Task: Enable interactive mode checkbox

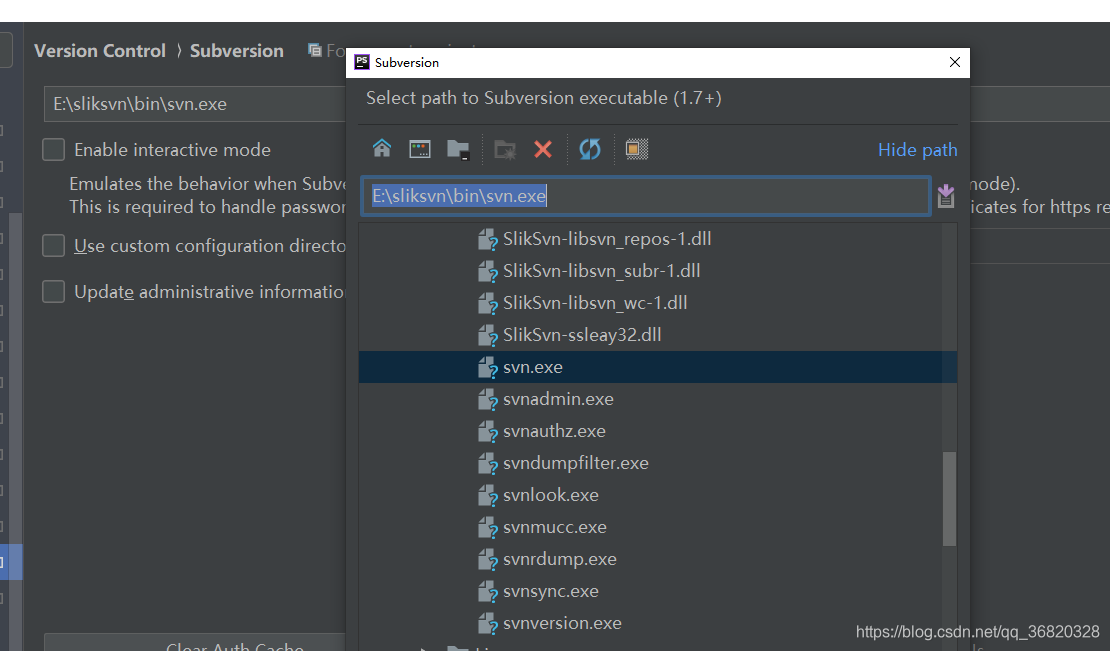Action: coord(54,150)
